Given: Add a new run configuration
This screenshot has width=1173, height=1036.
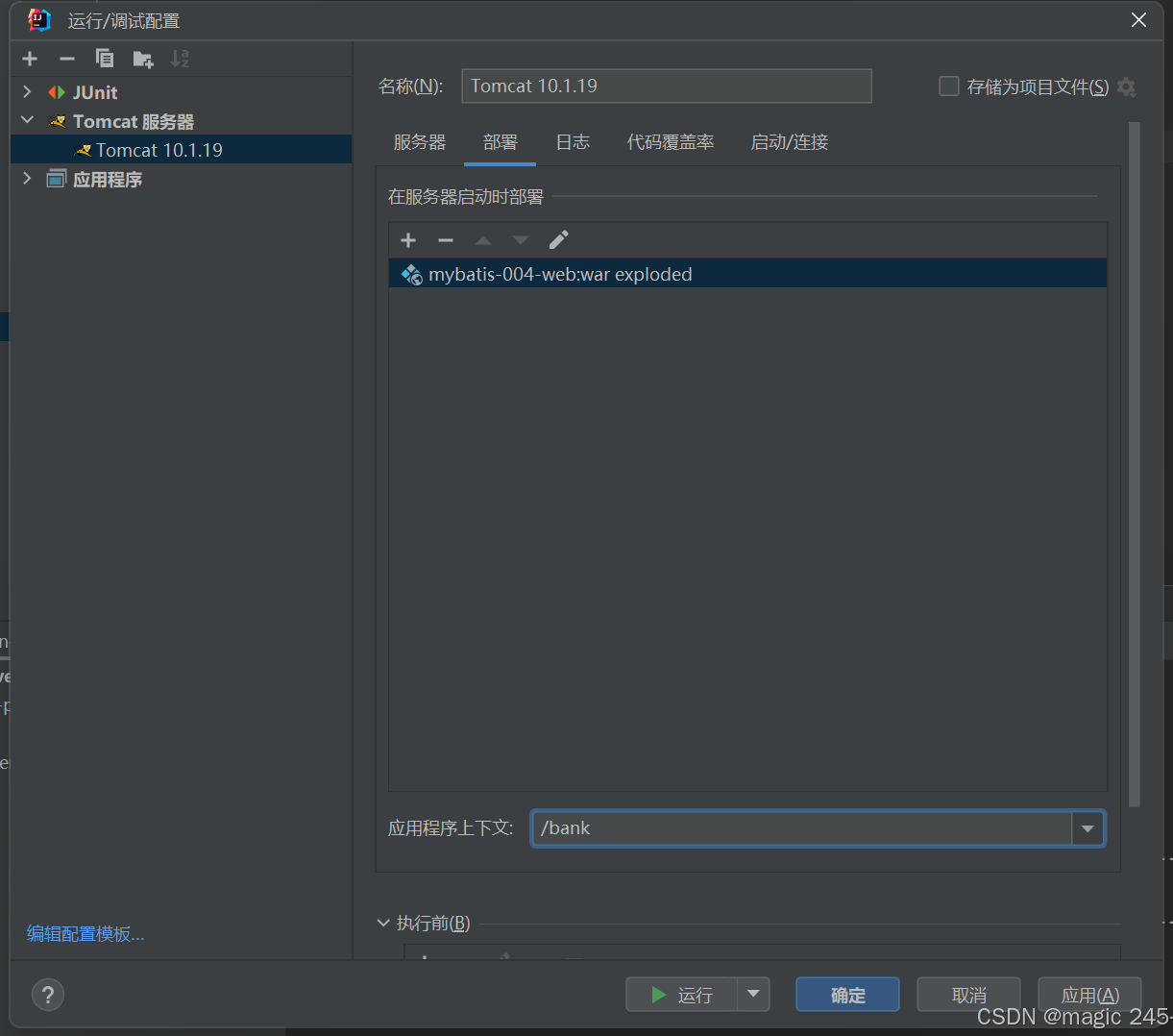Looking at the screenshot, I should click(x=30, y=59).
